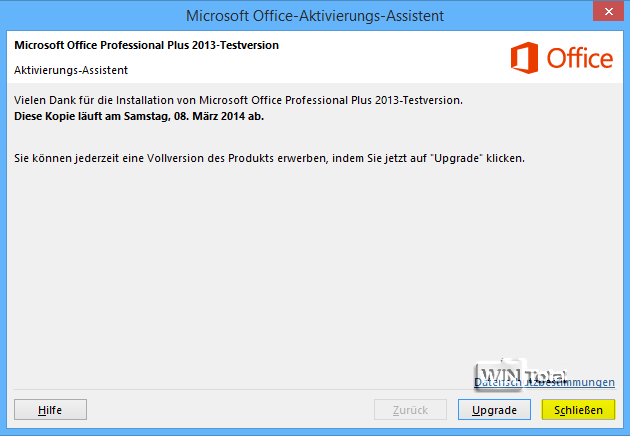
Task: Click the gap between Hilfe and Zurück
Action: tap(230, 410)
